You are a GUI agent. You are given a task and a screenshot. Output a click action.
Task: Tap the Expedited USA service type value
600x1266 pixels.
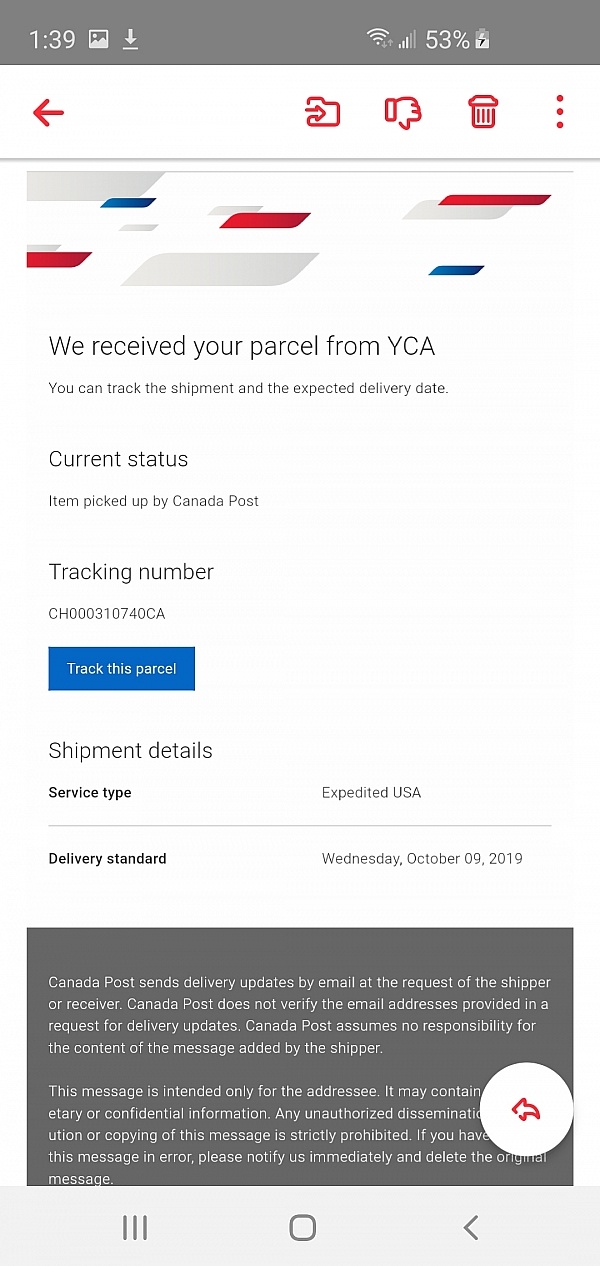click(371, 793)
